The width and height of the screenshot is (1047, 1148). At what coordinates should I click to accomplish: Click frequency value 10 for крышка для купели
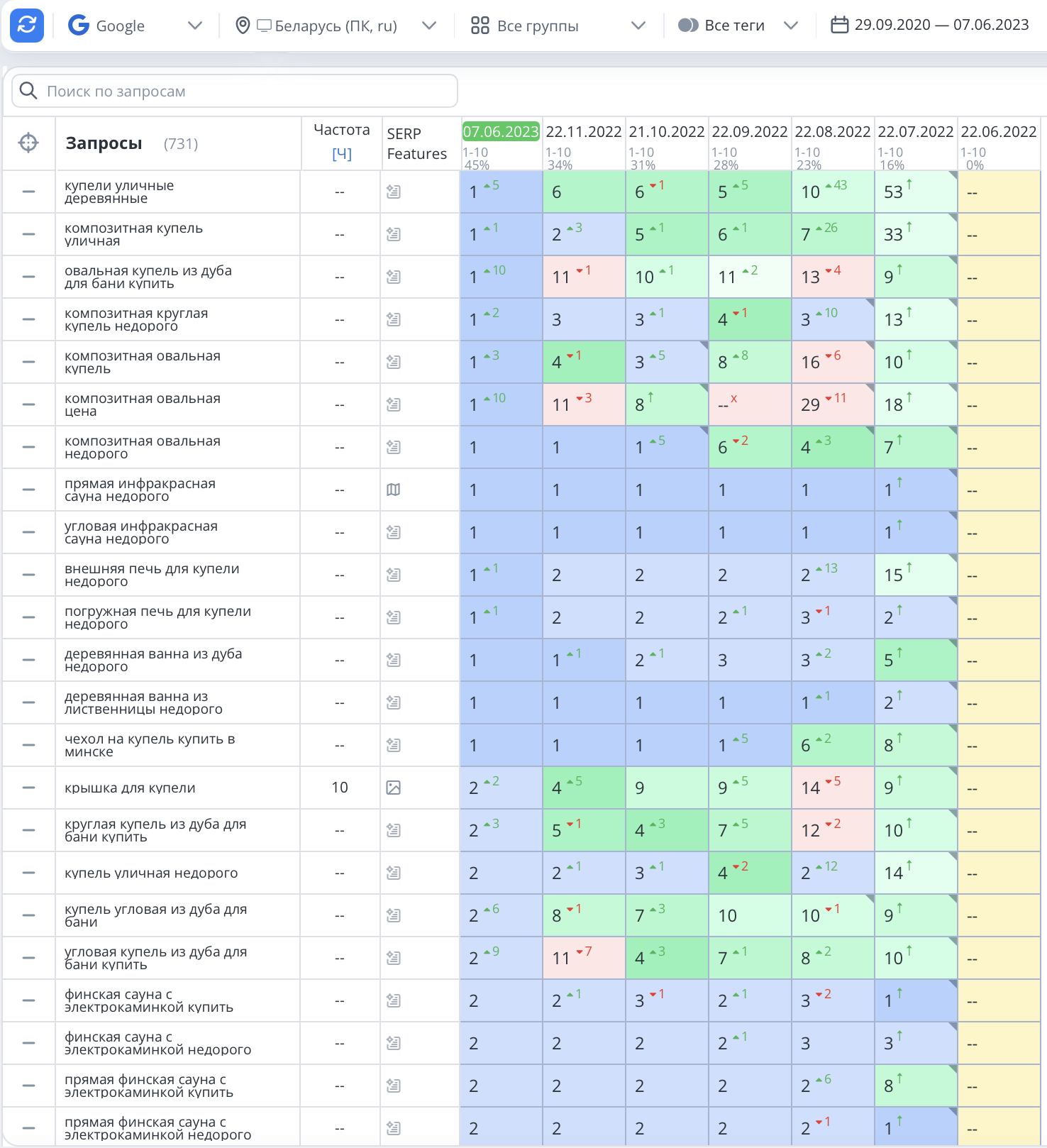tap(340, 788)
